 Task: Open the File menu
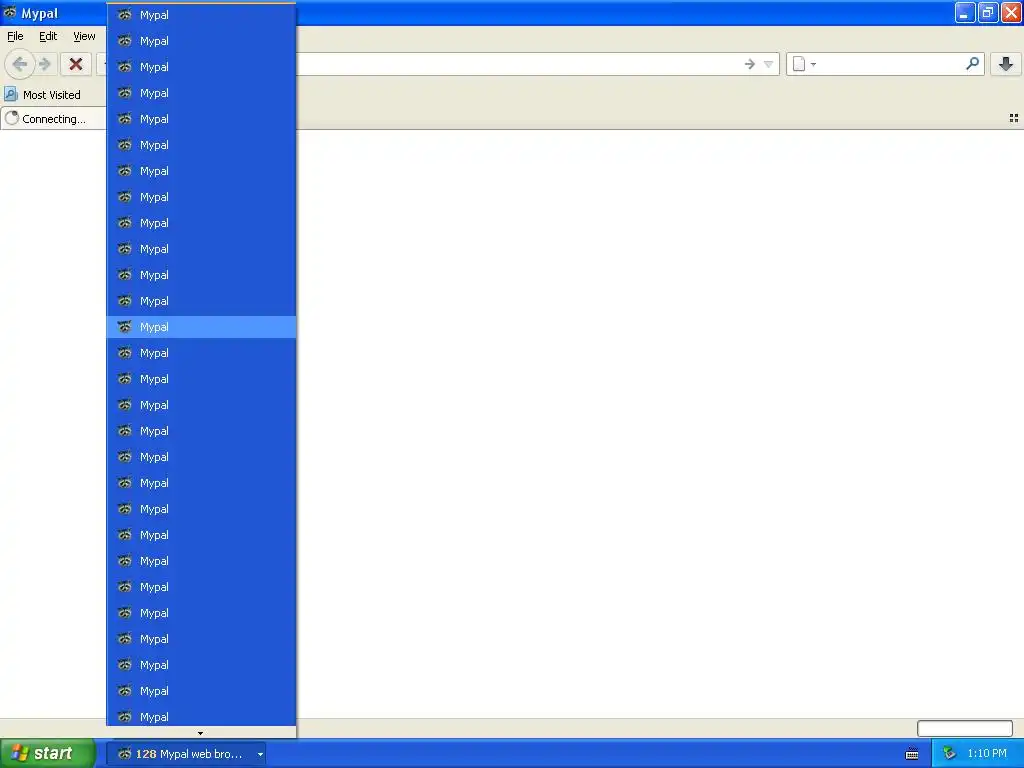[15, 37]
